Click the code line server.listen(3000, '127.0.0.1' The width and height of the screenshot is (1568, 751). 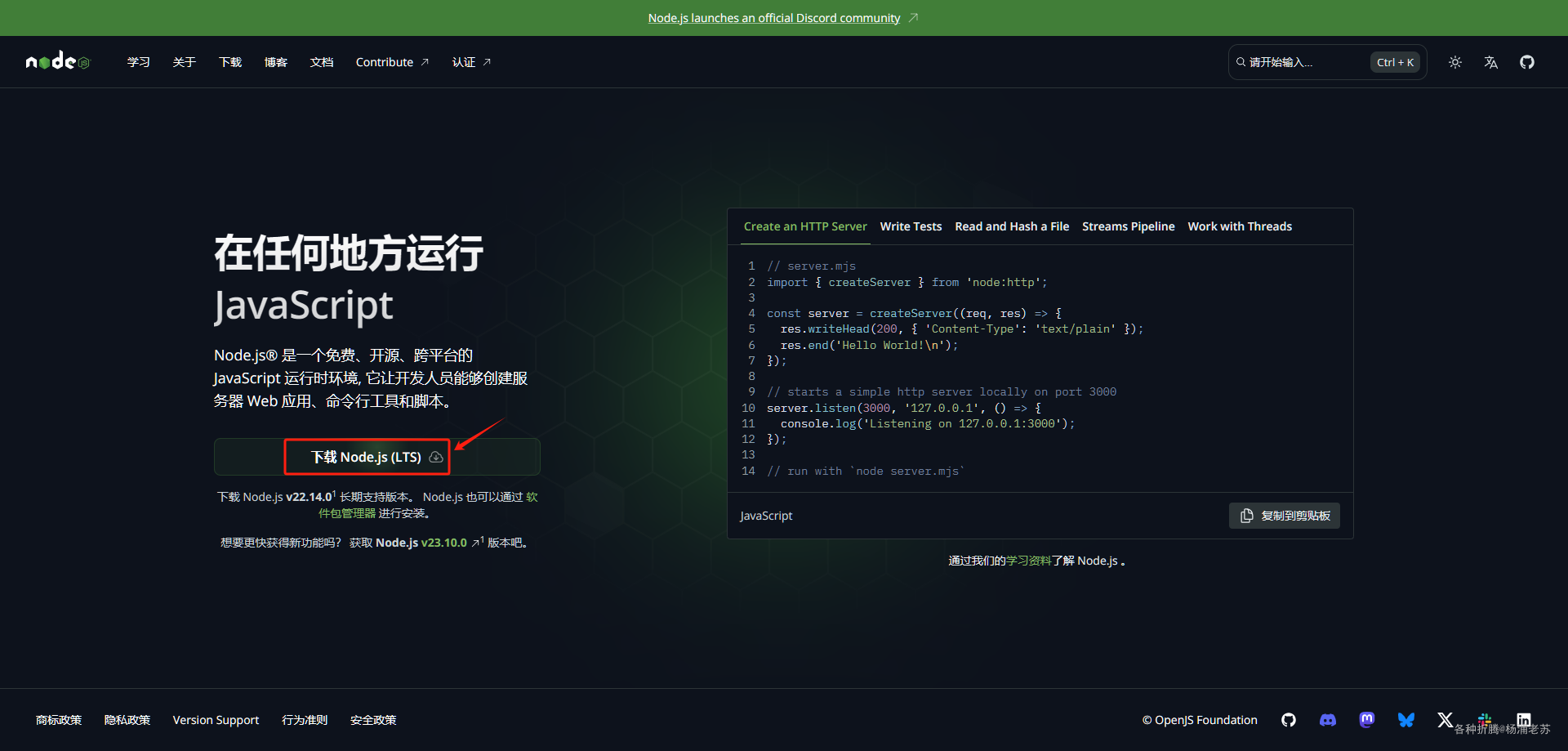click(904, 408)
